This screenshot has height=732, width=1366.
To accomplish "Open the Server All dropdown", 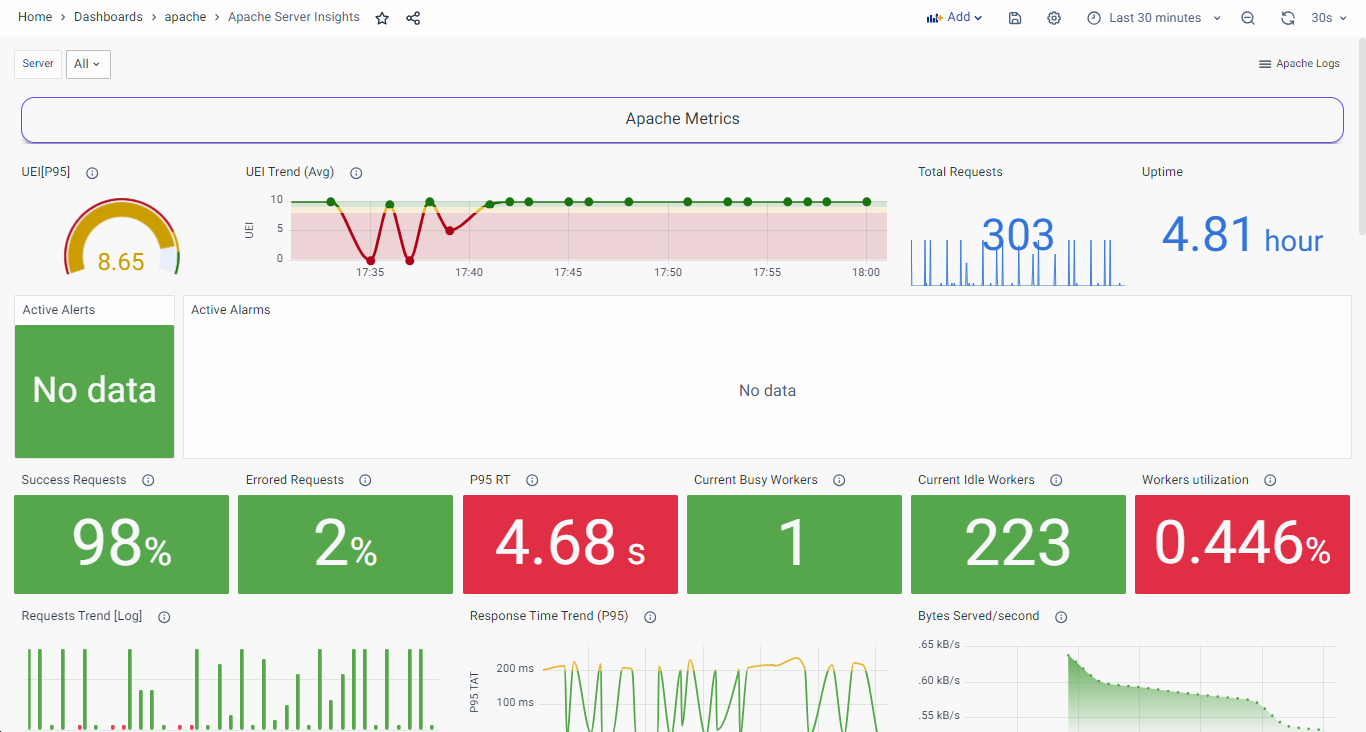I will coord(88,64).
